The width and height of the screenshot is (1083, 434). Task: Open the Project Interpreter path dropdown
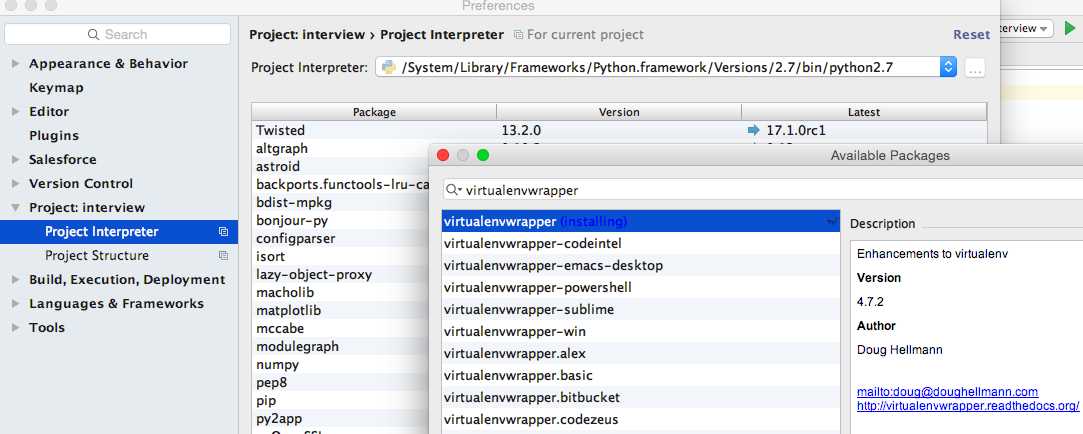[x=948, y=67]
